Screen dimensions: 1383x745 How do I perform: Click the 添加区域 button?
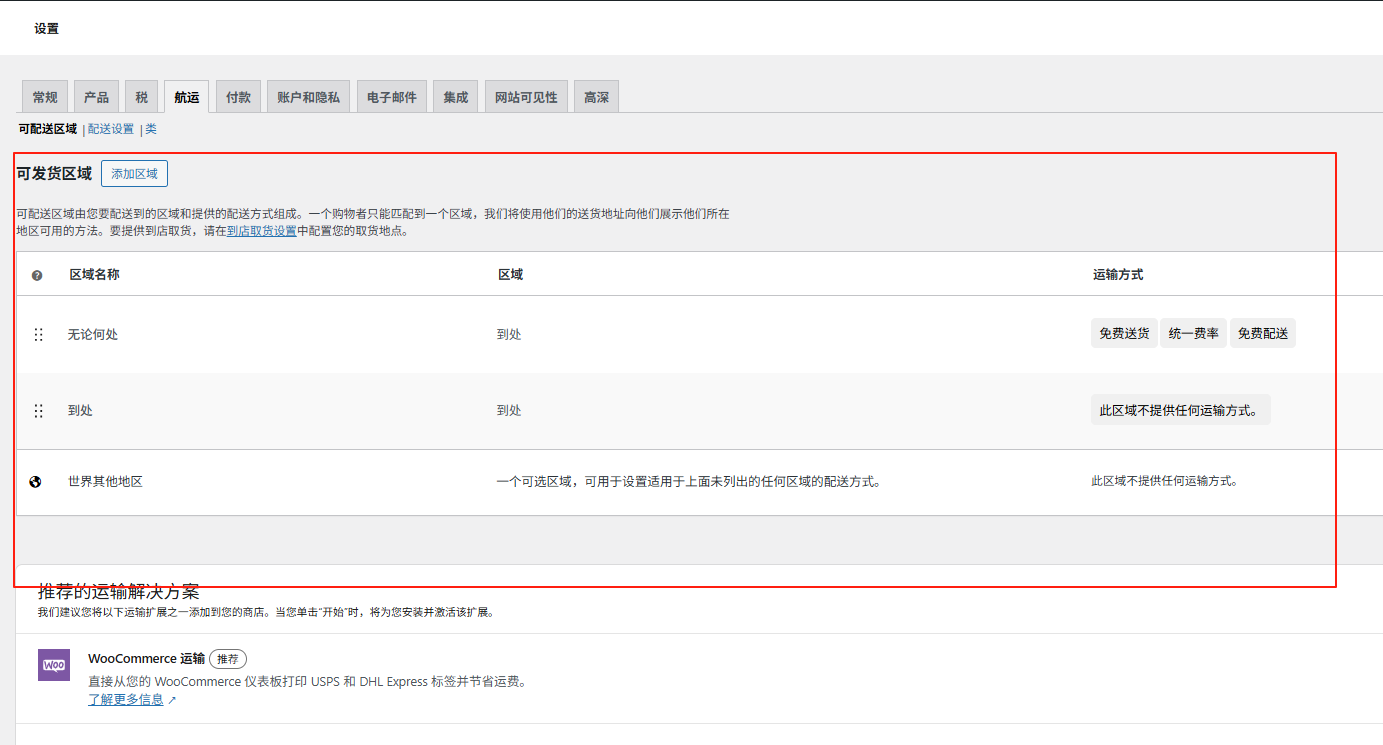coord(134,174)
